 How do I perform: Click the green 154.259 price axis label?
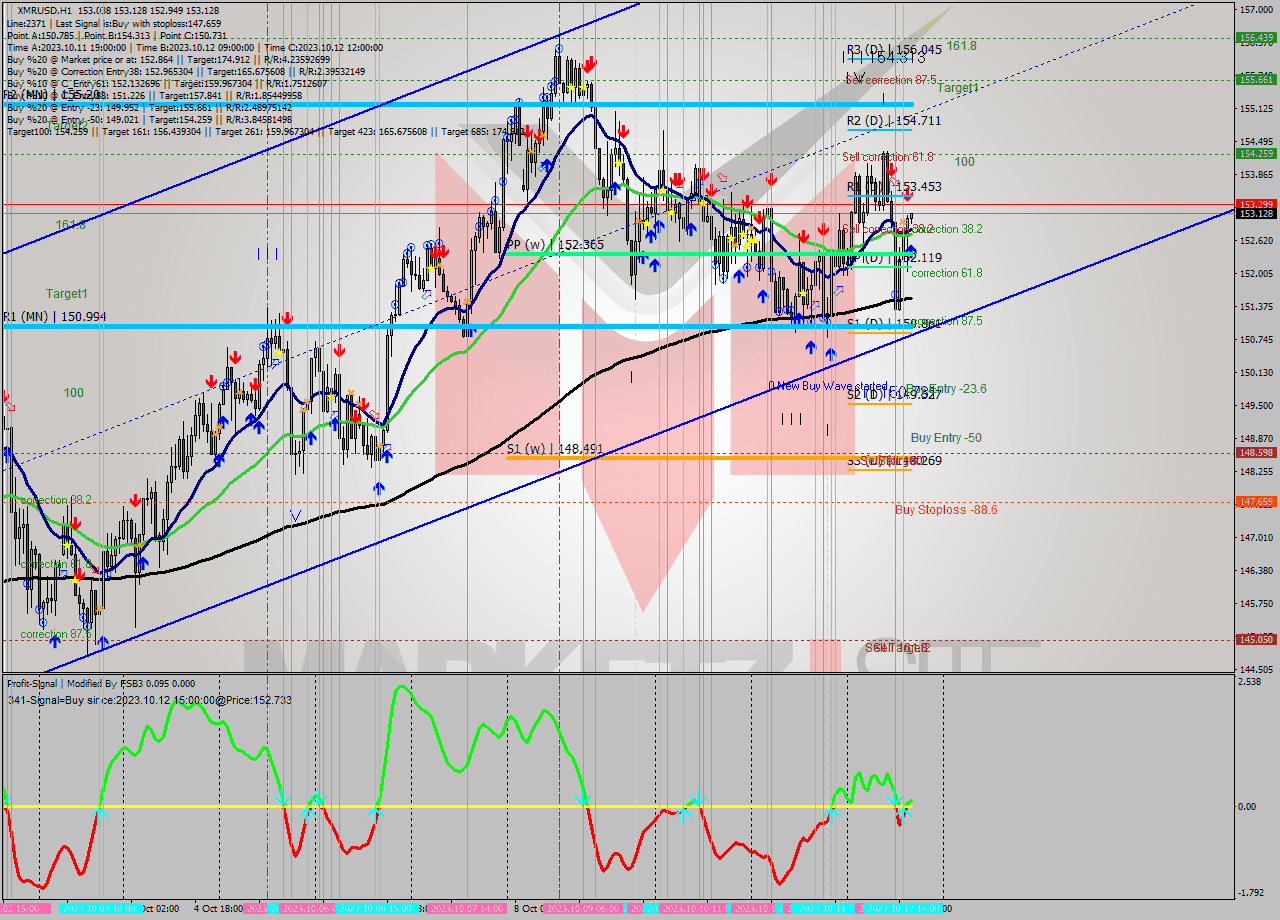click(1255, 154)
